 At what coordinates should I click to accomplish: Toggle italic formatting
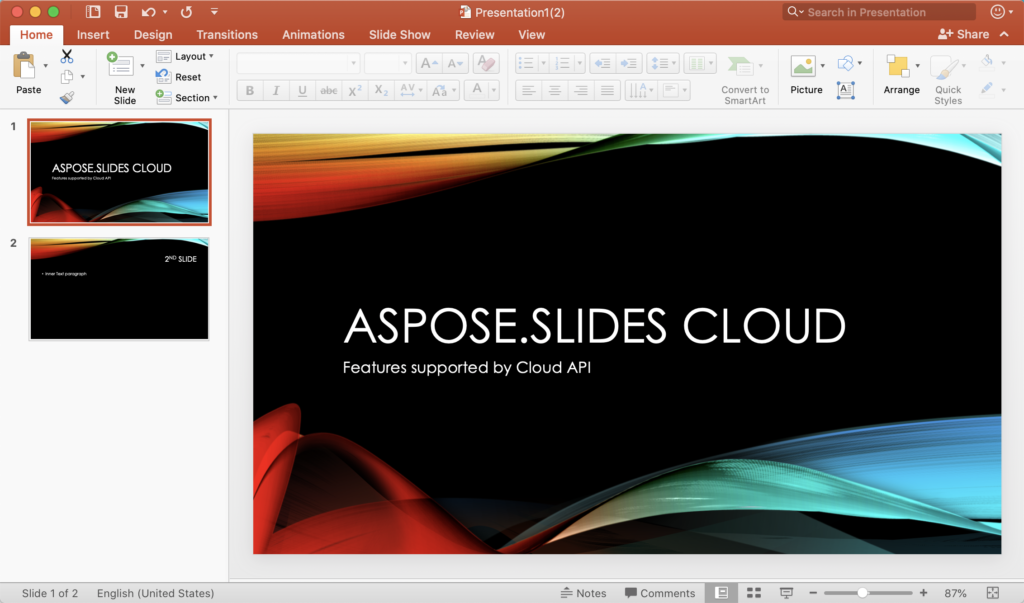(x=276, y=90)
